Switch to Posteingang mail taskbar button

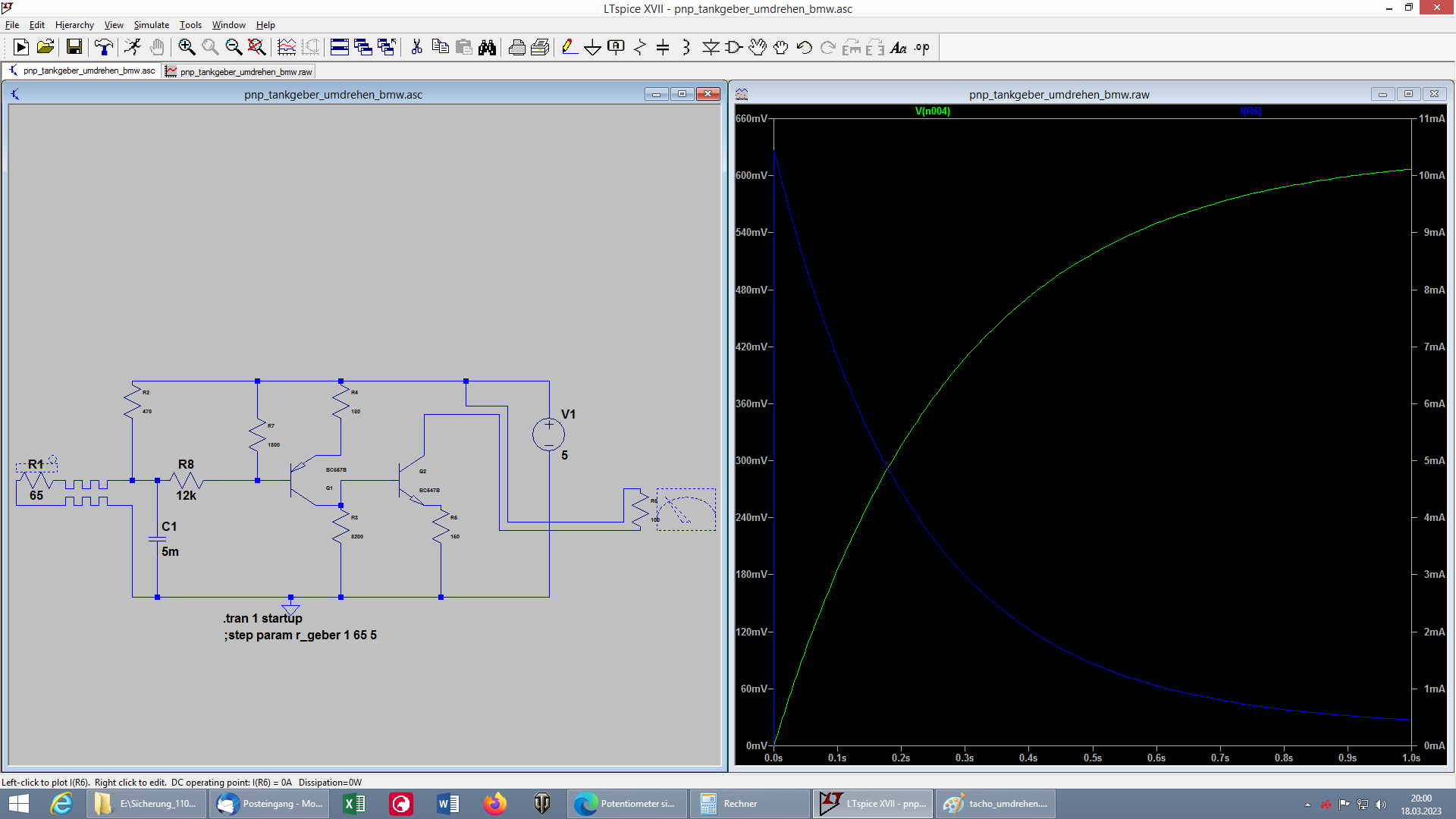click(x=269, y=804)
